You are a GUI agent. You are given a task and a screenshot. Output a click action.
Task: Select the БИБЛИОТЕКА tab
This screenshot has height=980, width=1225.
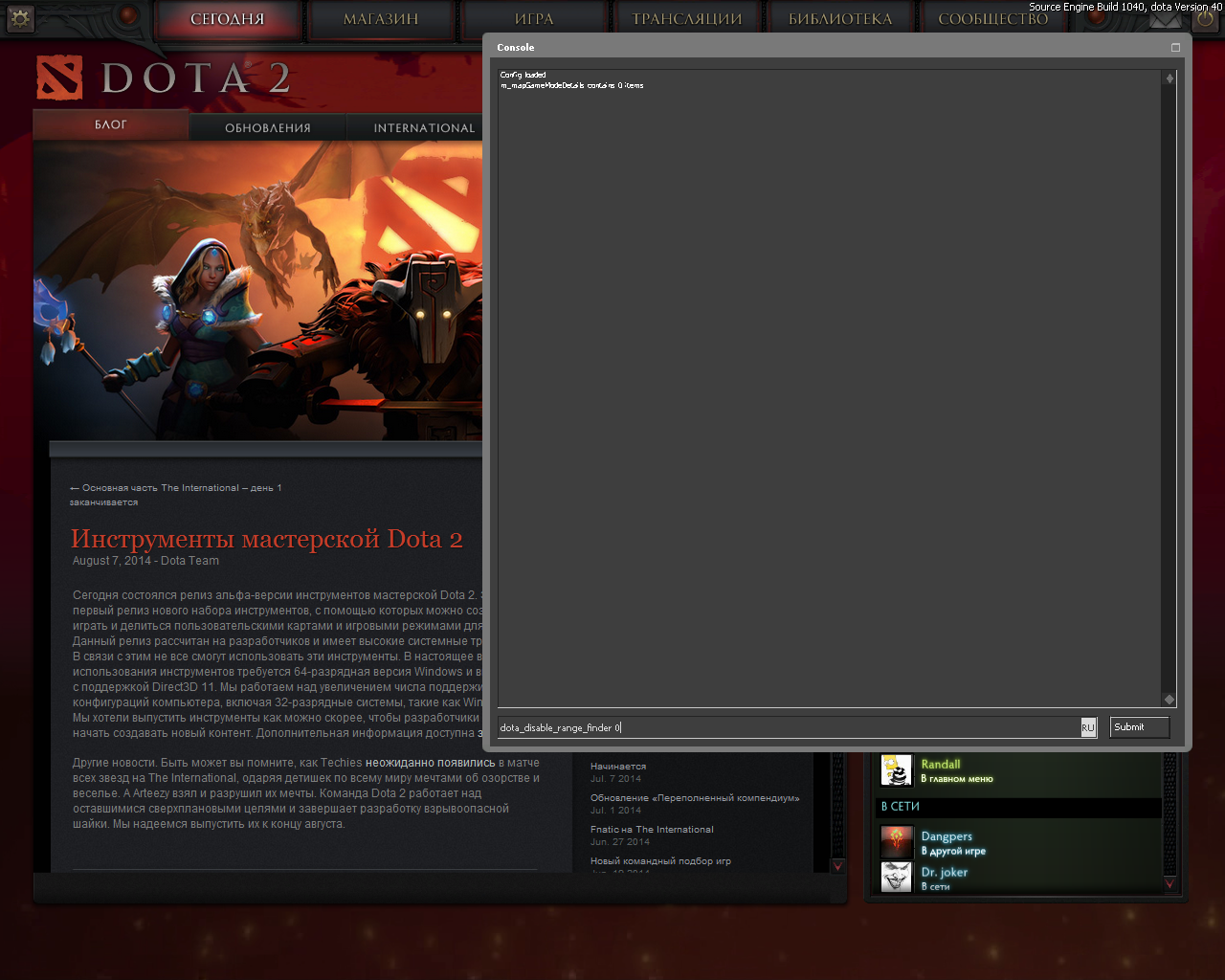(840, 19)
